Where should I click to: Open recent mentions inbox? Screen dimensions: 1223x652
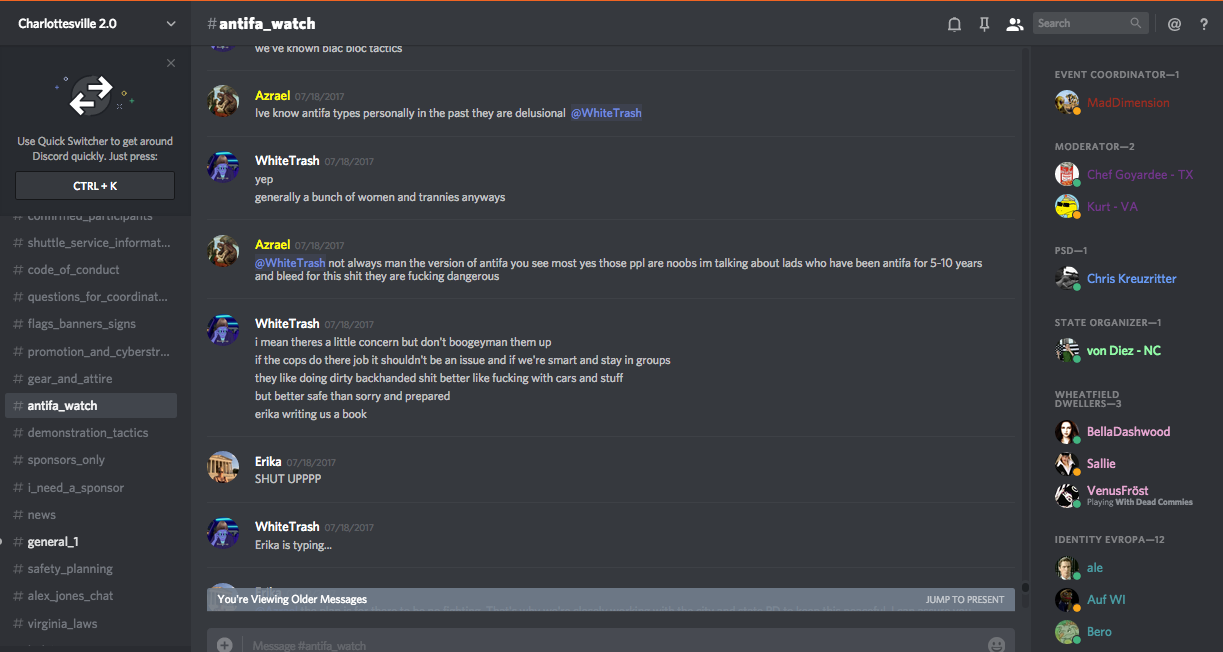click(x=1174, y=24)
